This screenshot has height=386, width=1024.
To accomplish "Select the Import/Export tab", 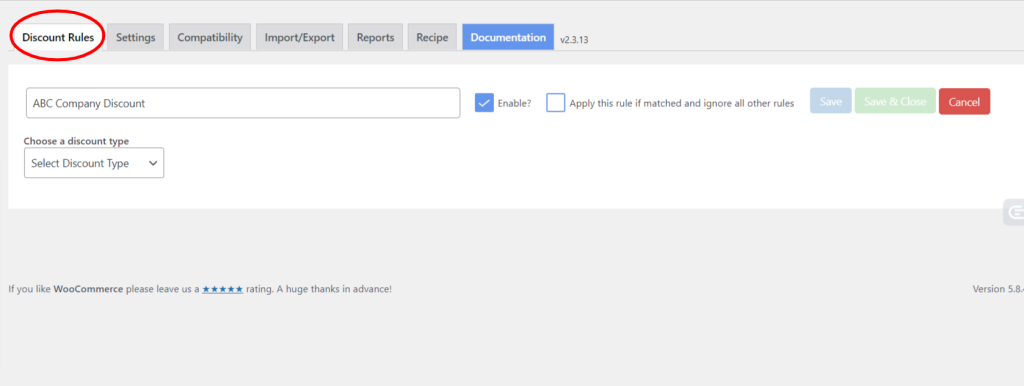I will point(299,37).
